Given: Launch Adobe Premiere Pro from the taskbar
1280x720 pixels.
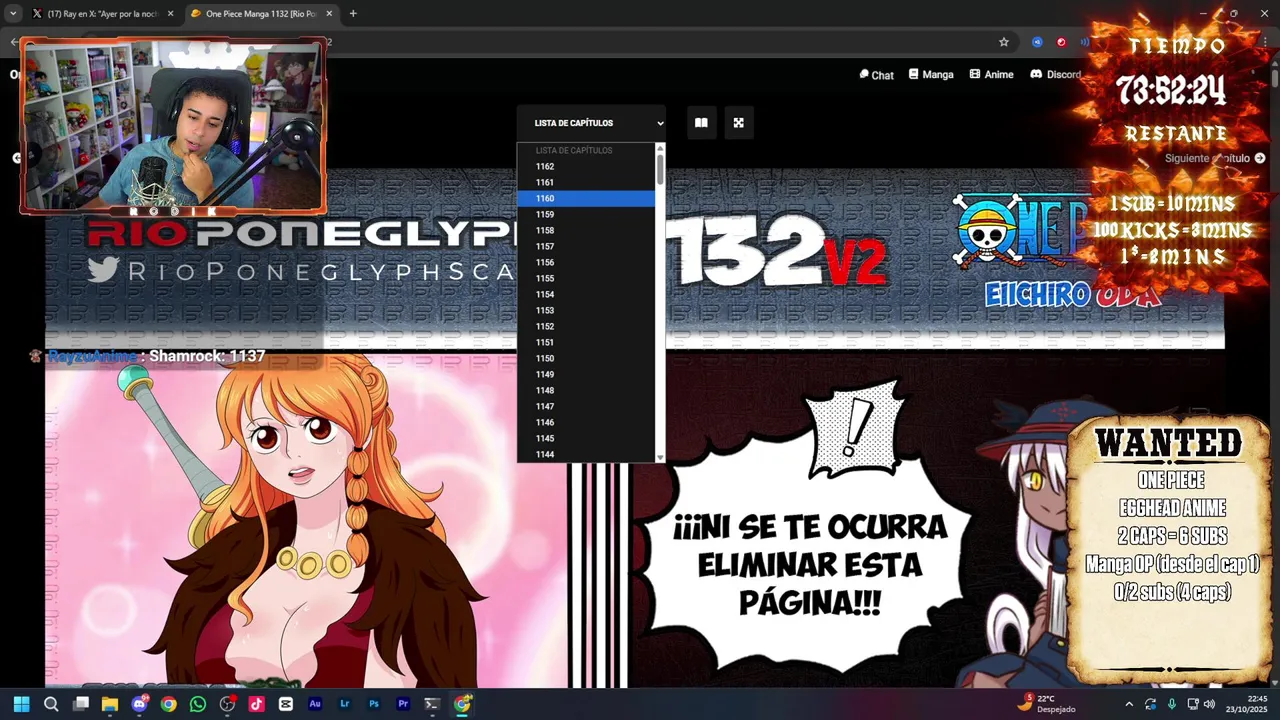Looking at the screenshot, I should coord(403,704).
